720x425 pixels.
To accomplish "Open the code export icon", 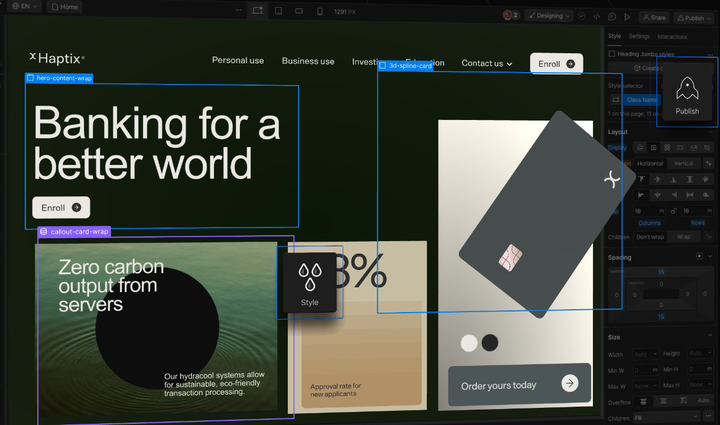I will coord(596,17).
